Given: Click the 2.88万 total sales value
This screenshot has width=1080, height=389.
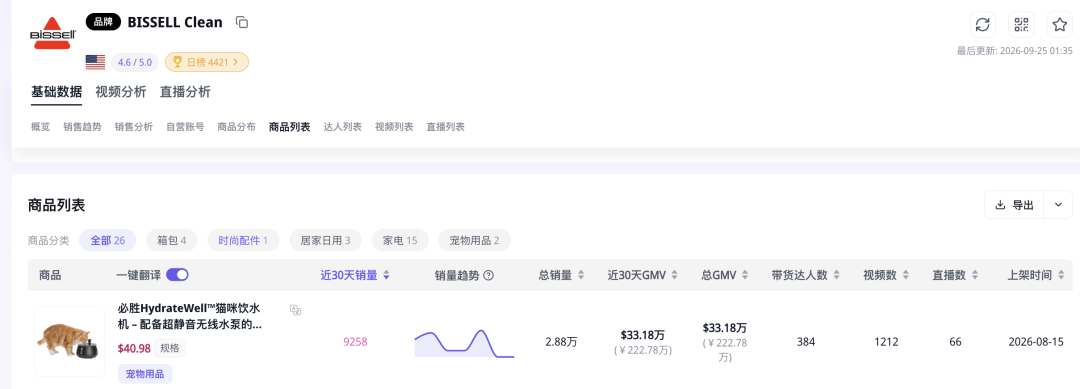Looking at the screenshot, I should click(x=561, y=341).
